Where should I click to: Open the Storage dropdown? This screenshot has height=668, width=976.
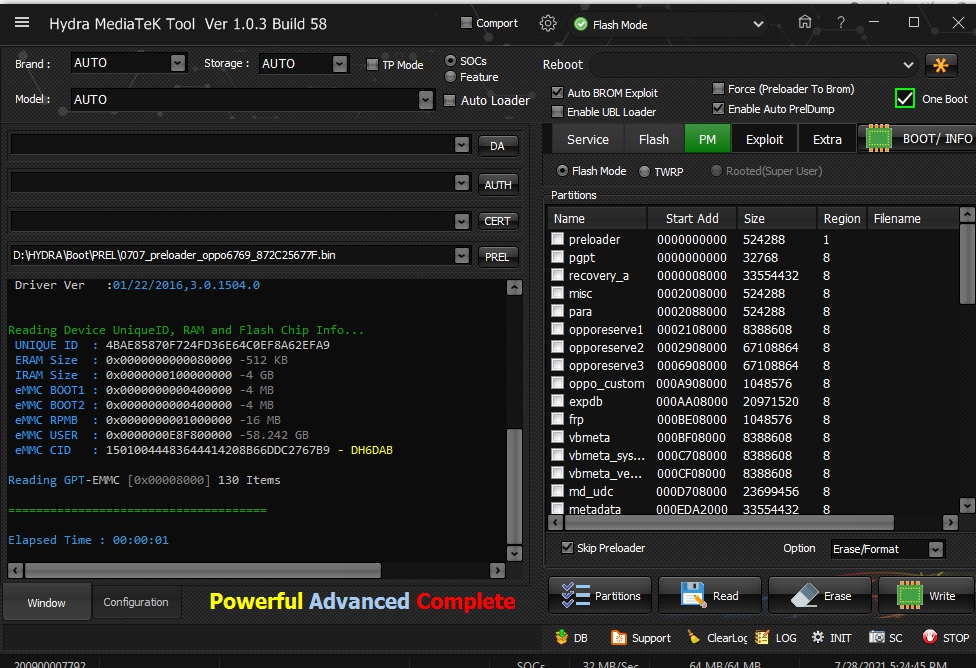[340, 64]
